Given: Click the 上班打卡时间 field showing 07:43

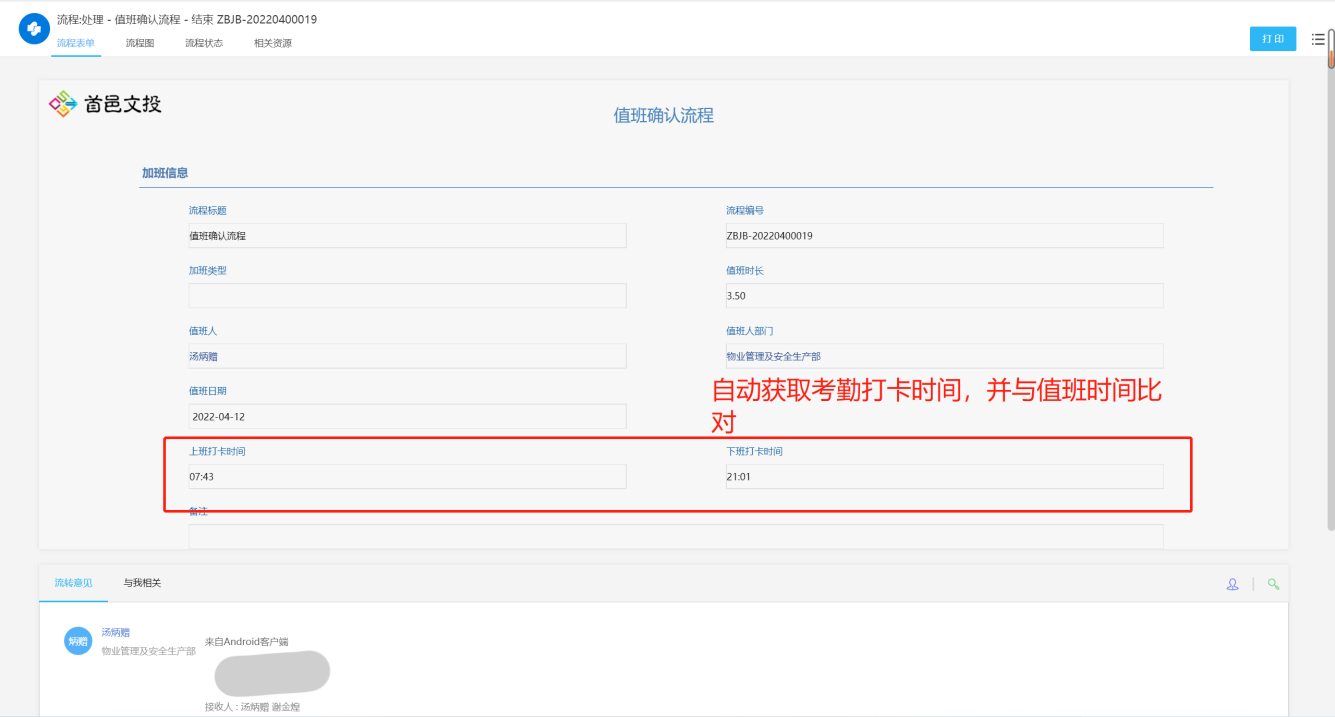Looking at the screenshot, I should pos(407,476).
